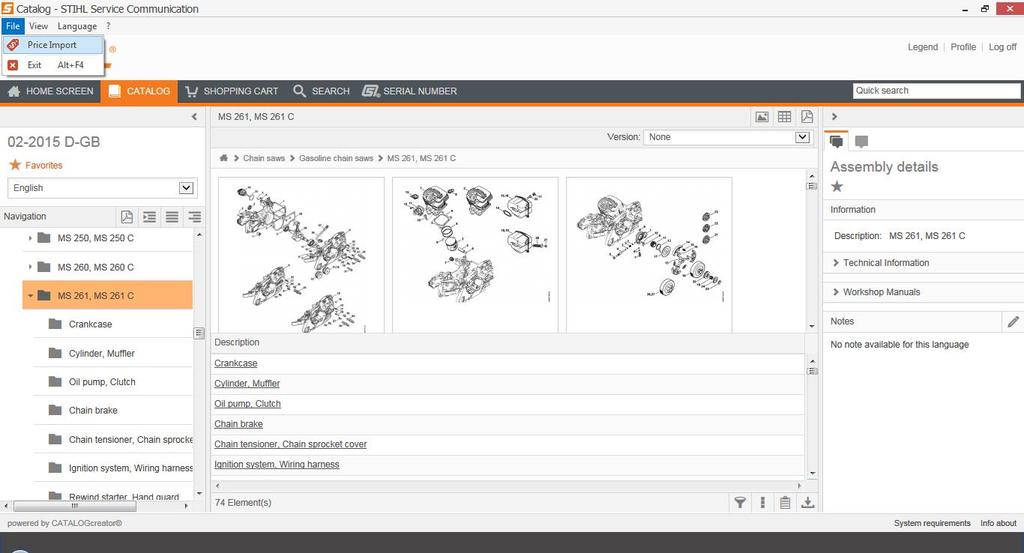Screen dimensions: 1024x553
Task: Click the clipboard icon in footer
Action: [x=785, y=503]
